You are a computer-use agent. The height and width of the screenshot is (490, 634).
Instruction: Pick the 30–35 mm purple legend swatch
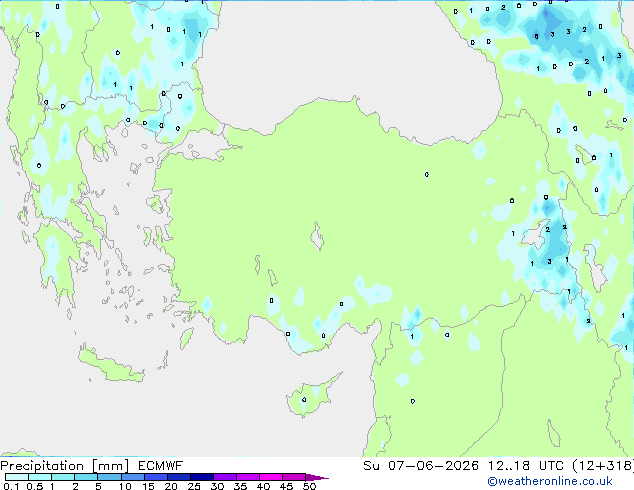[224, 477]
